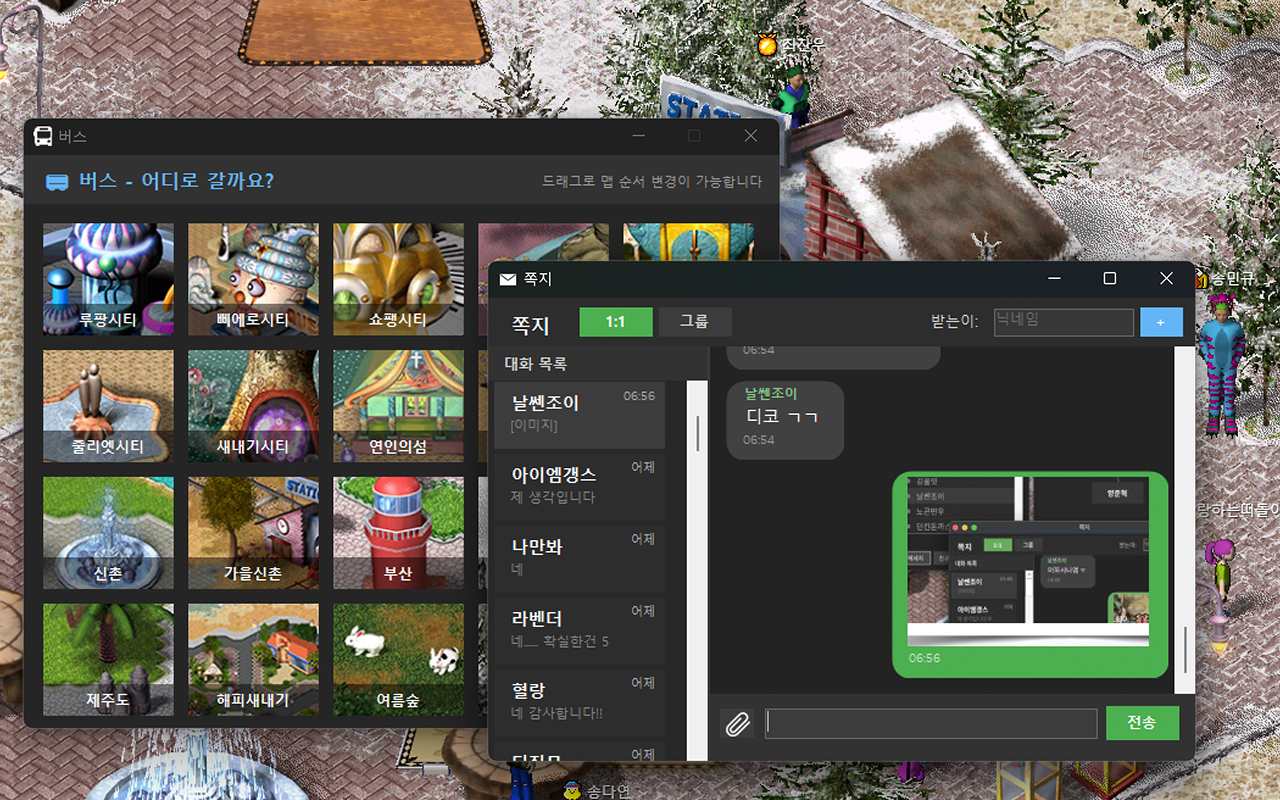Select the 루팡시티 destination

pos(108,279)
